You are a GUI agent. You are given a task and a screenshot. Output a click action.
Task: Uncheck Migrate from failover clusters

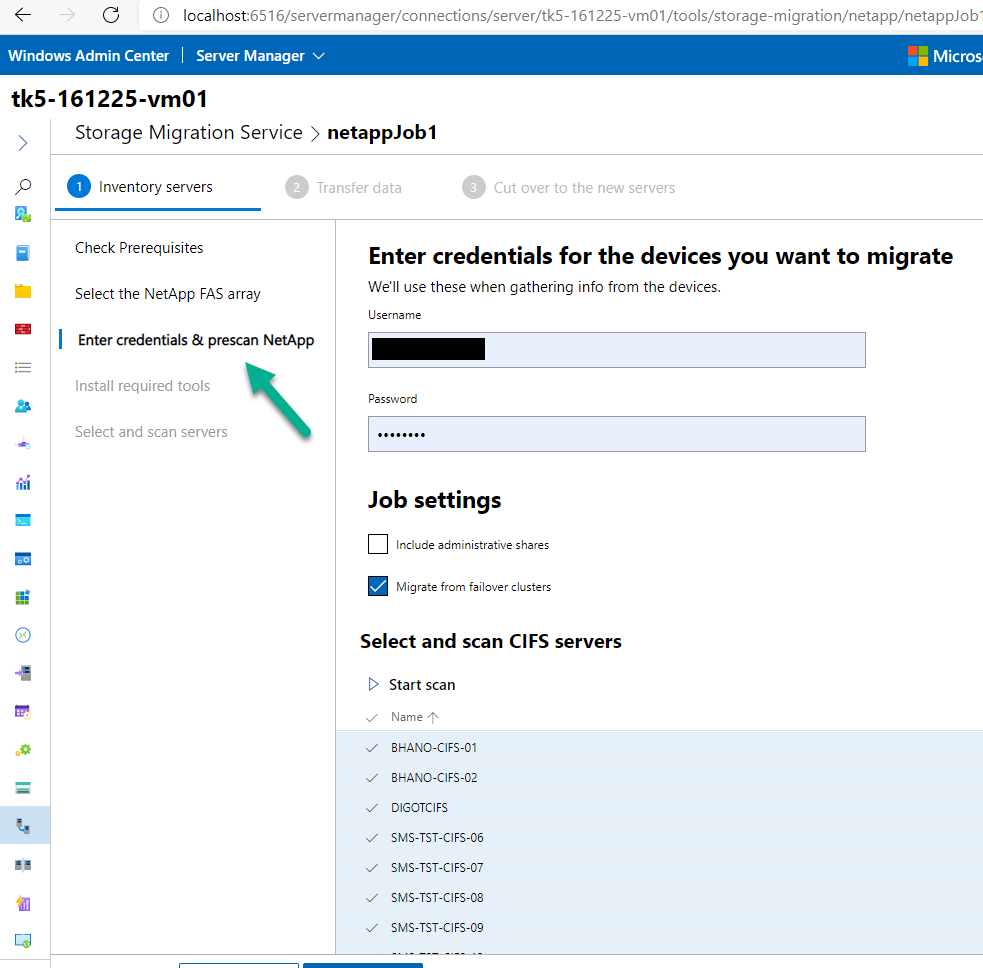(378, 586)
